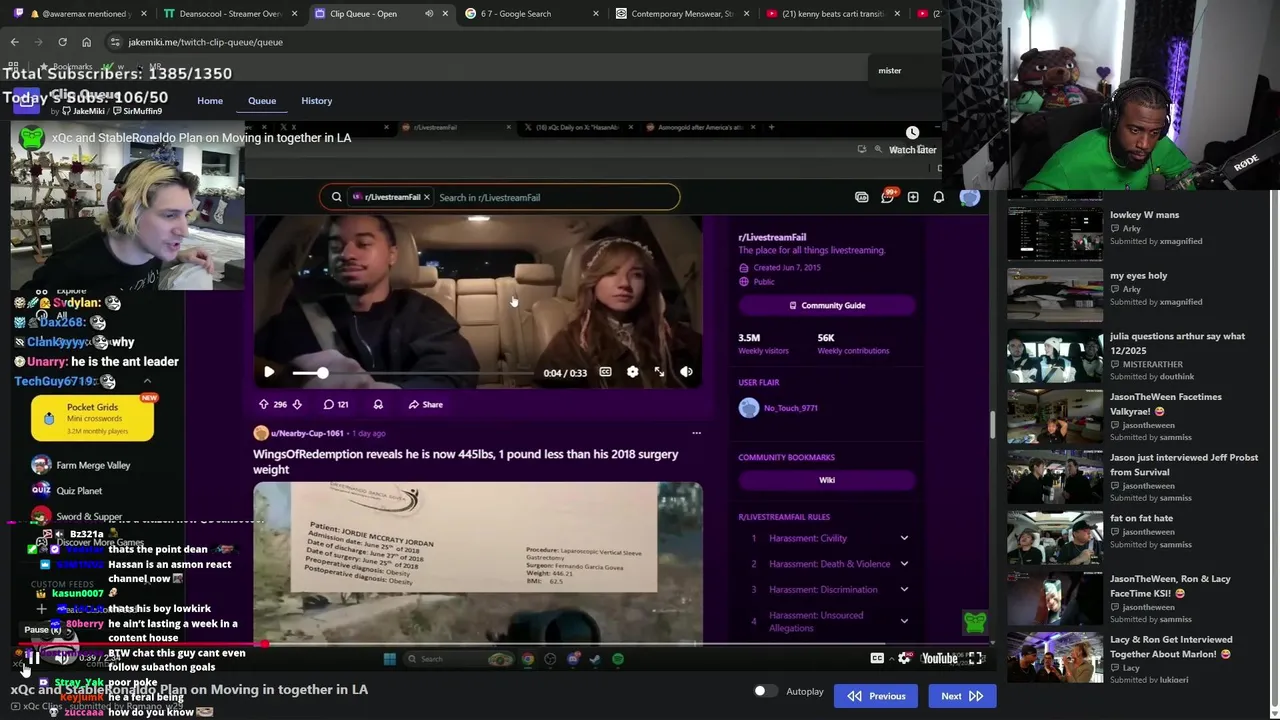1280x720 pixels.
Task: Open the Community Guide button
Action: [x=827, y=306]
